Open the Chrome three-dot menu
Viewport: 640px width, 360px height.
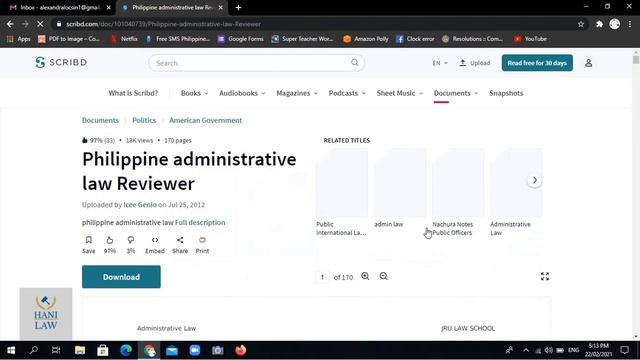tap(630, 24)
